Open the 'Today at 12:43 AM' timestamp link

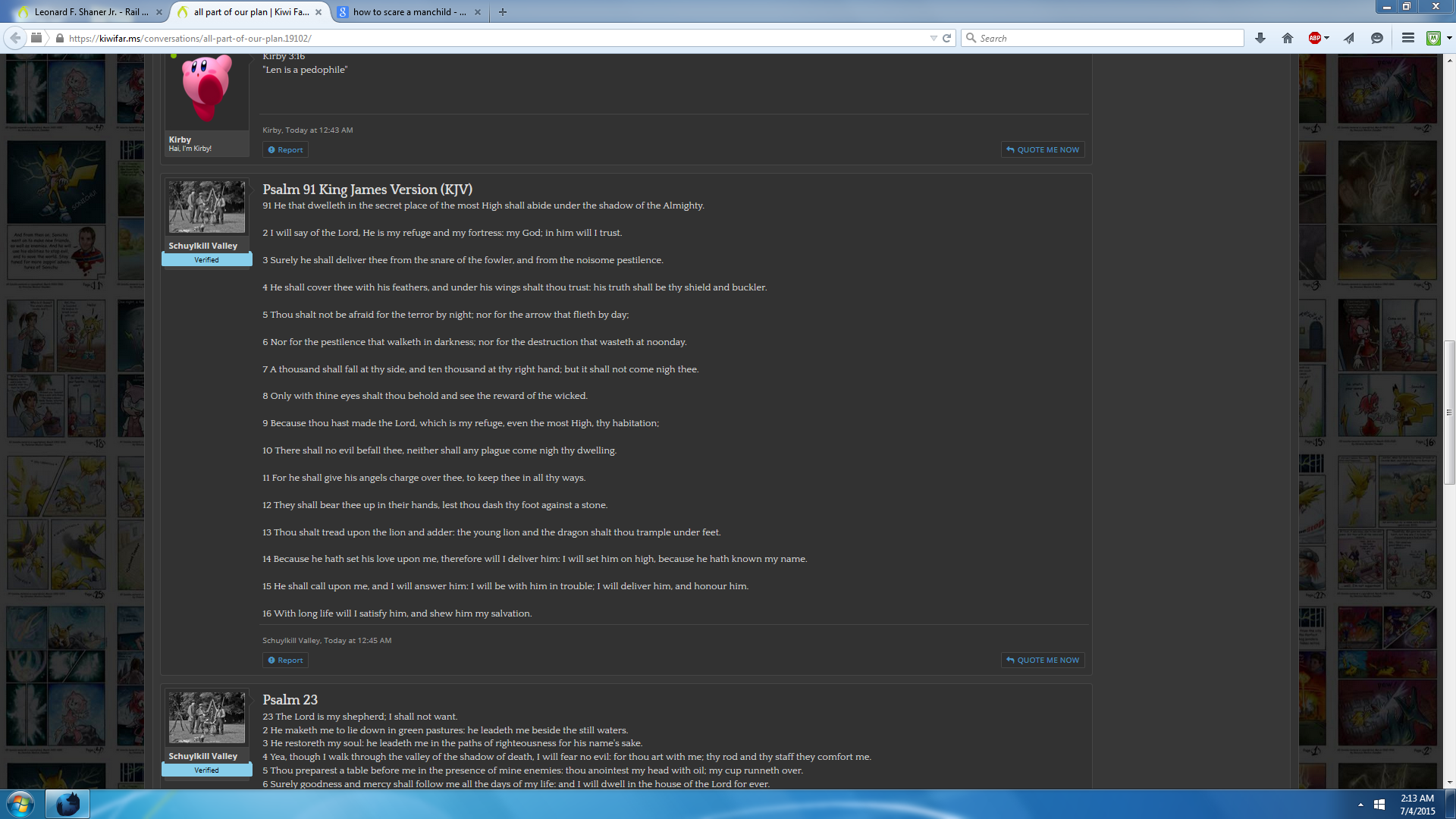click(318, 130)
